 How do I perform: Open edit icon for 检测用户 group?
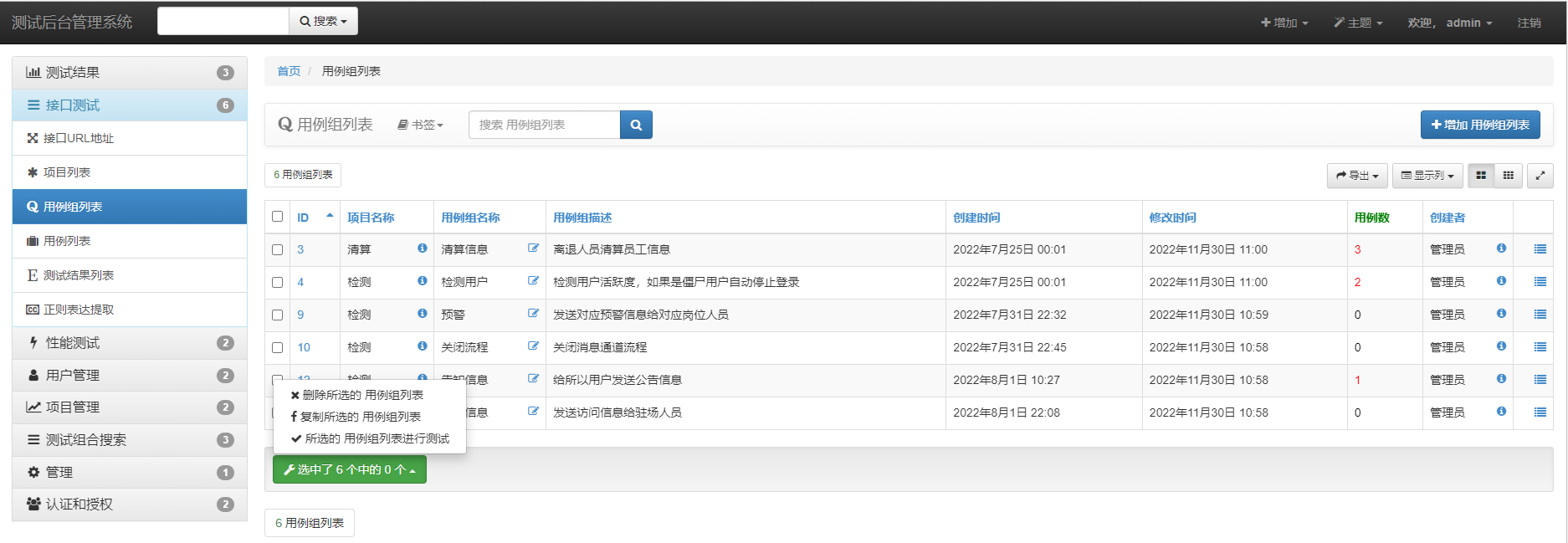pos(533,281)
